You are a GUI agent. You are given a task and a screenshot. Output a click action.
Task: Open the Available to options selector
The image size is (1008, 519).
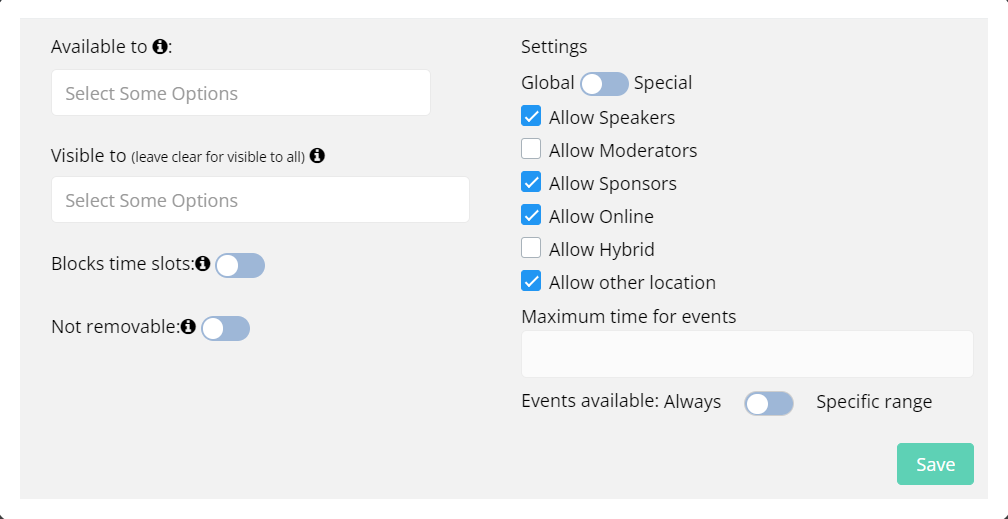[241, 93]
